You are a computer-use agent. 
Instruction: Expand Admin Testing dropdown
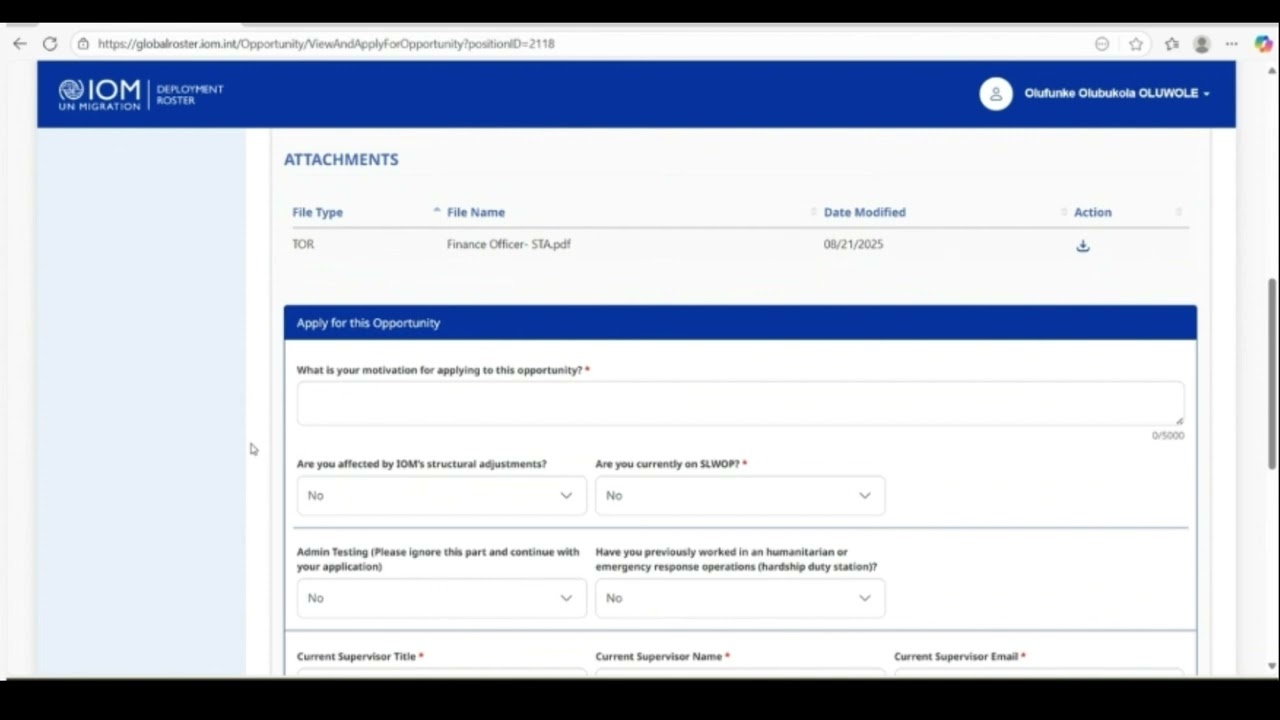click(x=441, y=598)
